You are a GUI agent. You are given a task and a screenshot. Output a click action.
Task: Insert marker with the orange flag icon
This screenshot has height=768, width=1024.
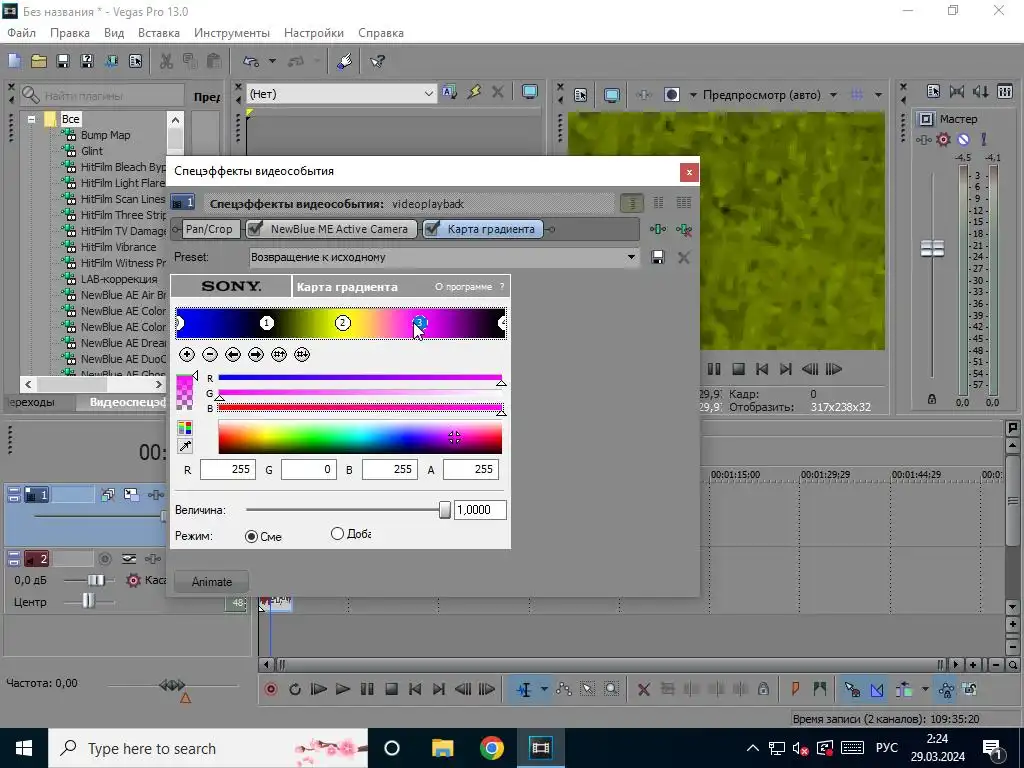pyautogui.click(x=795, y=689)
